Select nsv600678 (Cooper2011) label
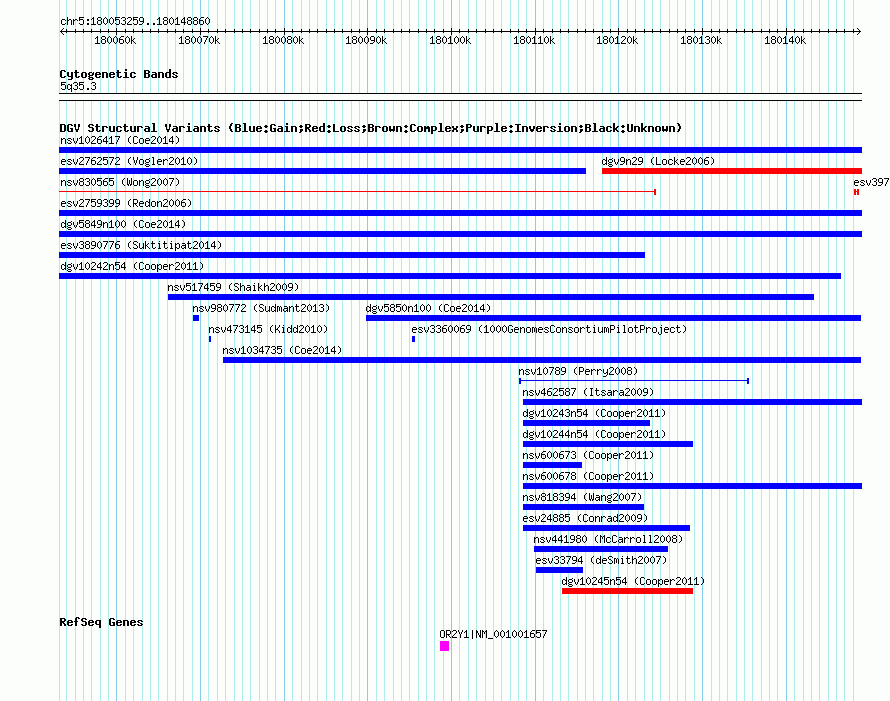This screenshot has width=890, height=701. 588,476
